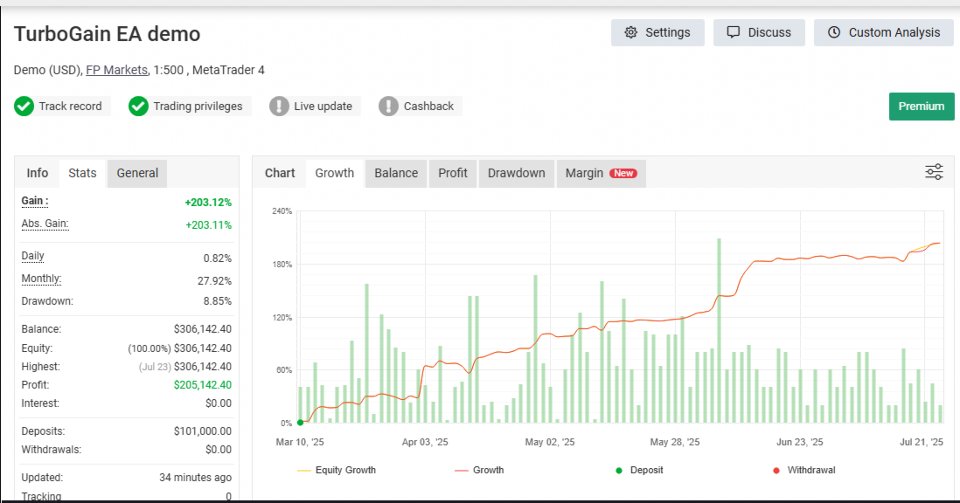Click the green Premium button
Image resolution: width=960 pixels, height=503 pixels.
(921, 106)
